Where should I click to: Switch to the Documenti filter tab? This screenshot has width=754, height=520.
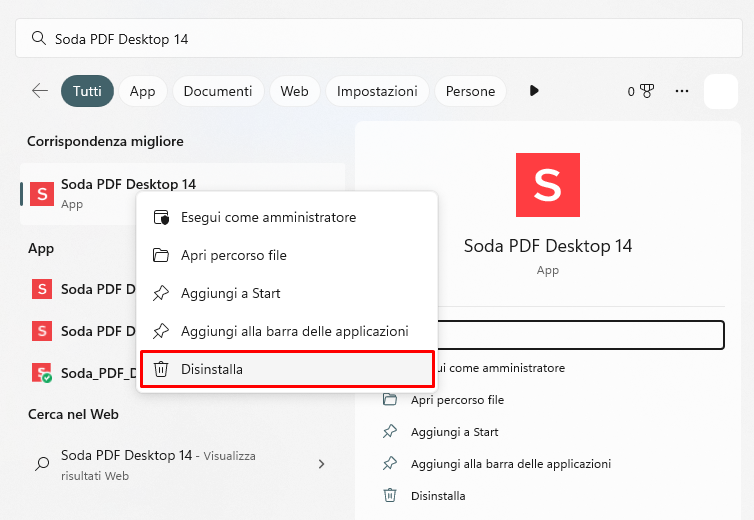218,91
